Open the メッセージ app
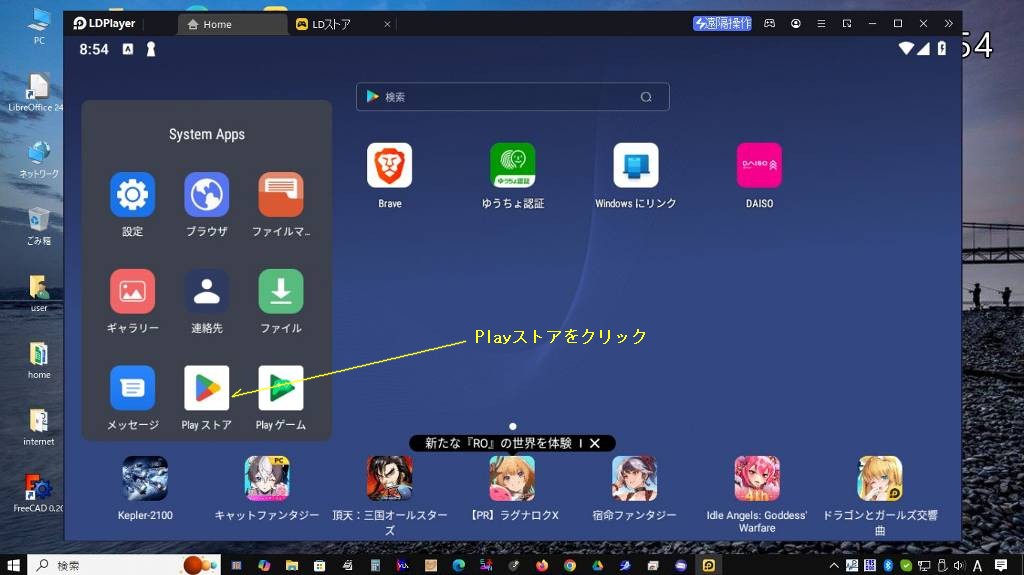1024x575 pixels. (133, 388)
